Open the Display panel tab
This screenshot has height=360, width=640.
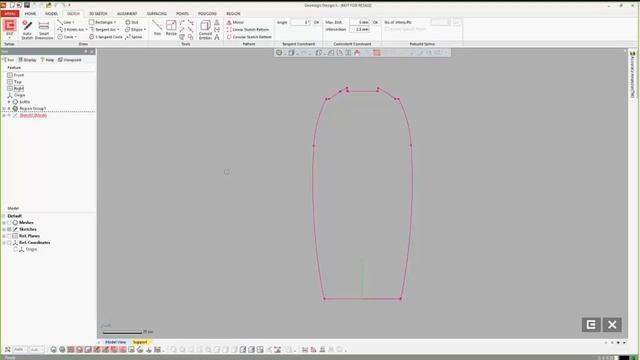(27, 60)
